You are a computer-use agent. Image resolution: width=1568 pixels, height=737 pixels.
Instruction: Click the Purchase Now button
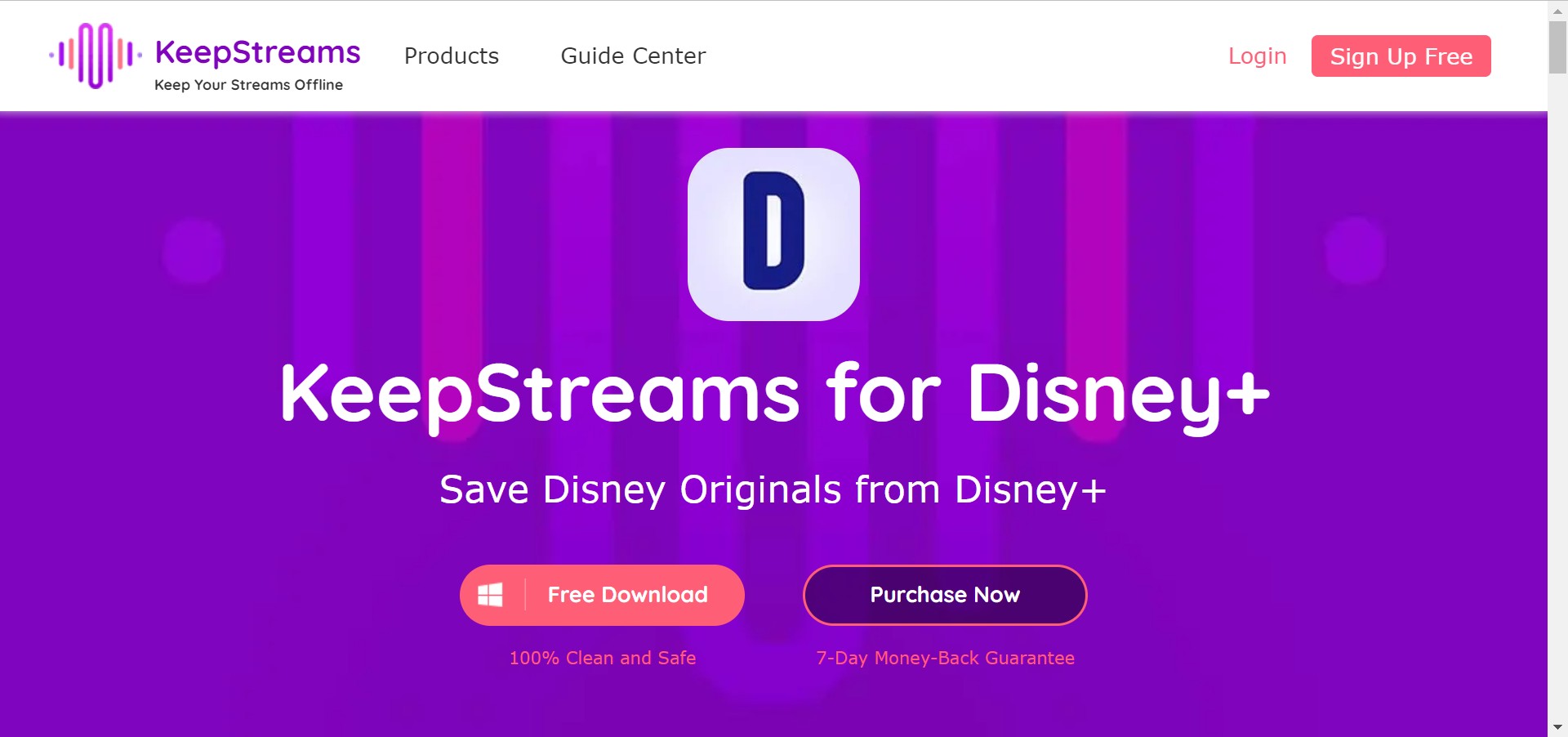click(945, 595)
